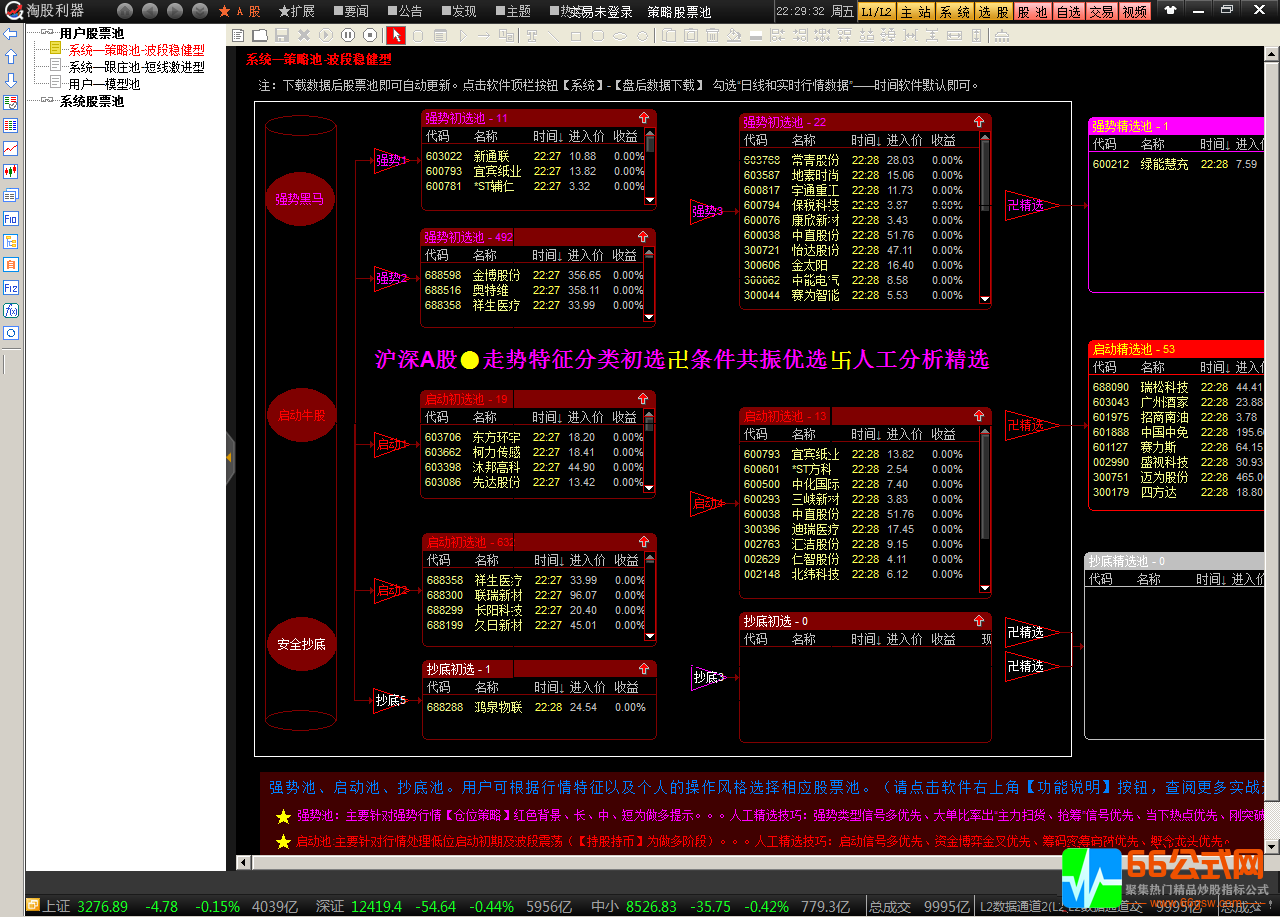Click the line trend chart sidebar icon
1280x918 pixels.
click(x=11, y=148)
